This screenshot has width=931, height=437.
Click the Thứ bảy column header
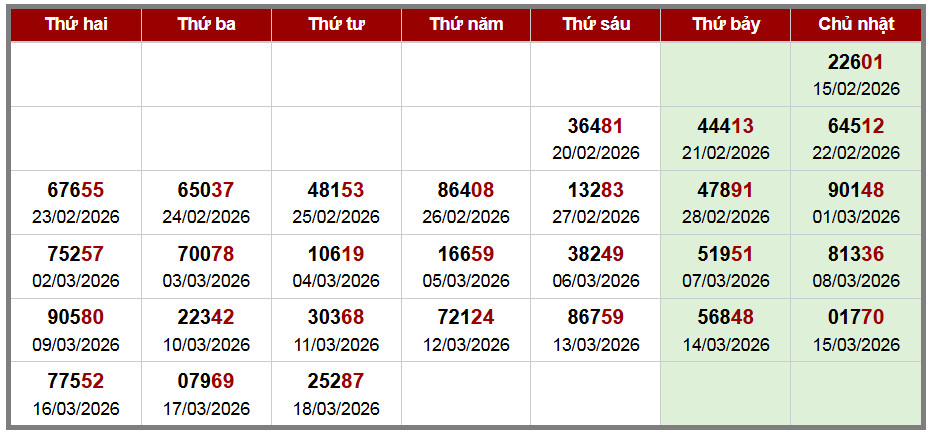[726, 24]
